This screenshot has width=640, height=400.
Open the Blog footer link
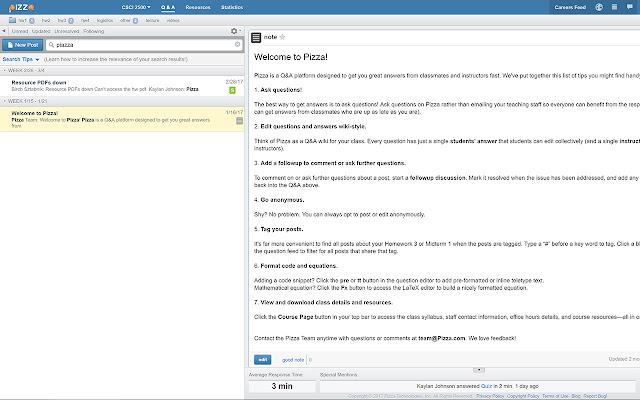tap(576, 396)
